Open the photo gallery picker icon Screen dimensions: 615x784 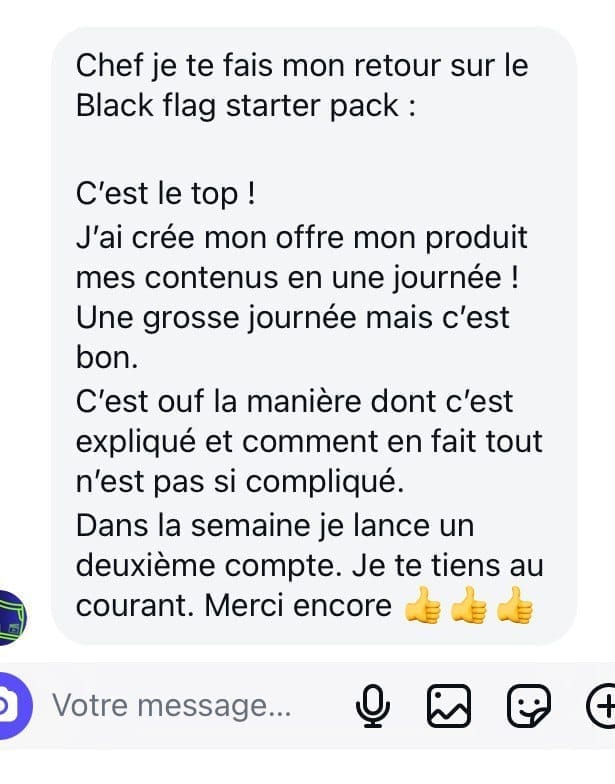(448, 706)
